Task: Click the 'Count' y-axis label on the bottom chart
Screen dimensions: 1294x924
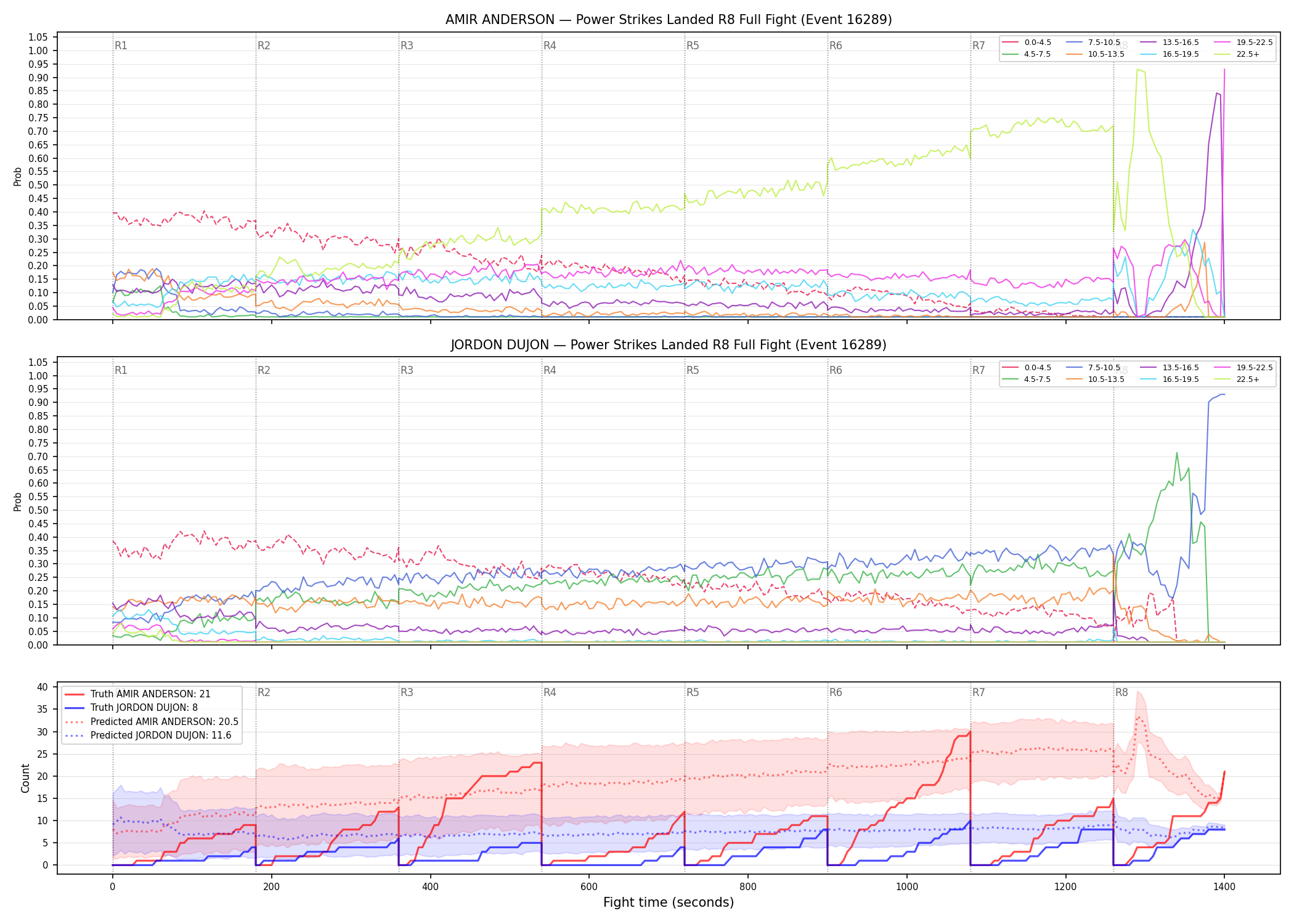Action: tap(25, 778)
